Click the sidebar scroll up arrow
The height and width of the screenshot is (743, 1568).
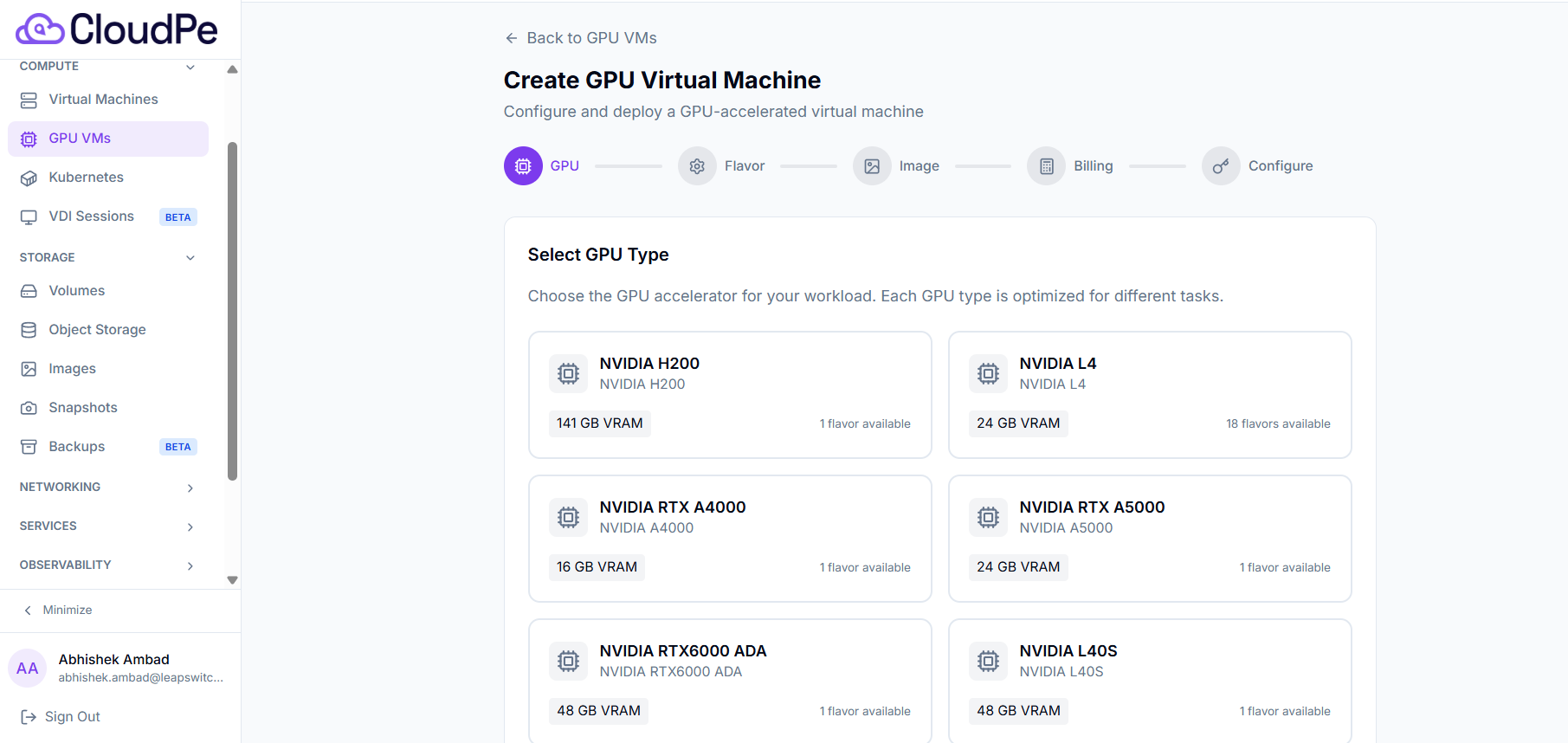(232, 69)
